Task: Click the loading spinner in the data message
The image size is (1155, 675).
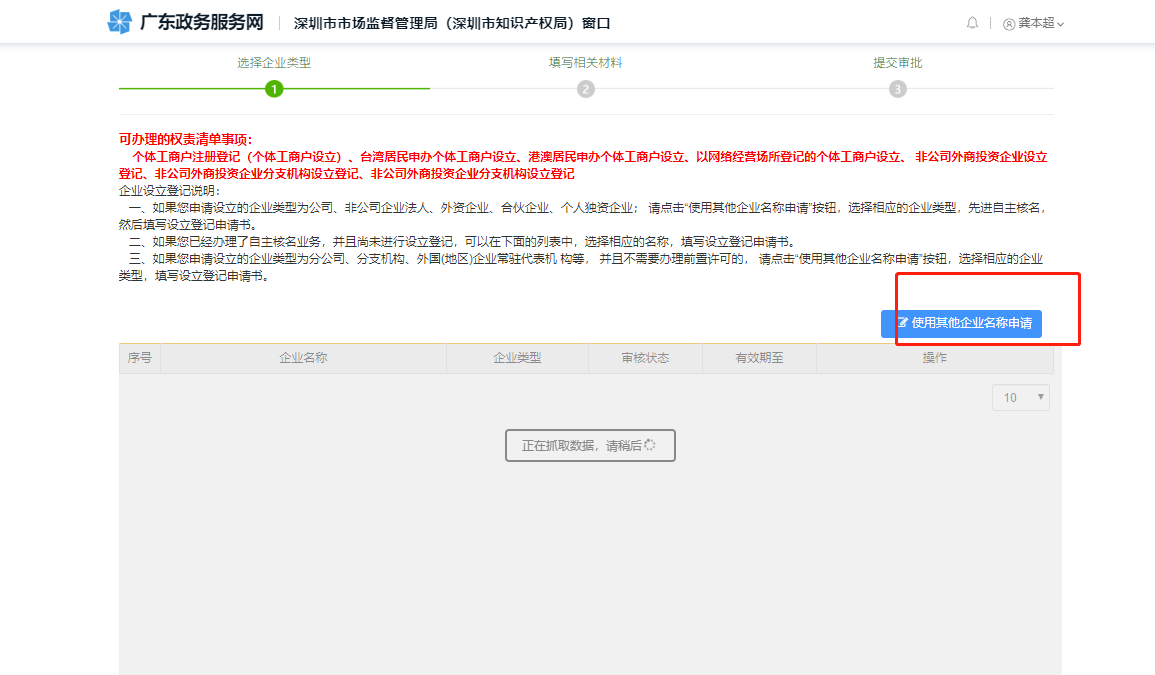Action: (x=650, y=446)
